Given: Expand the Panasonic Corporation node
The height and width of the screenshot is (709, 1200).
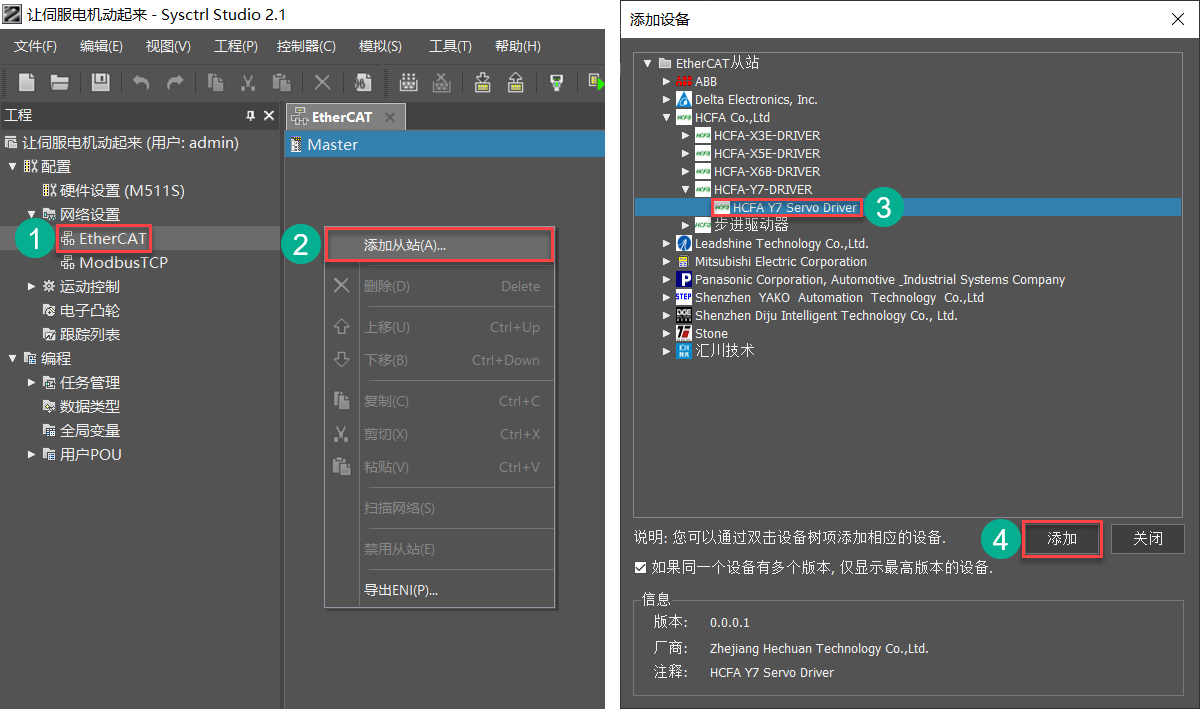Looking at the screenshot, I should coord(667,279).
